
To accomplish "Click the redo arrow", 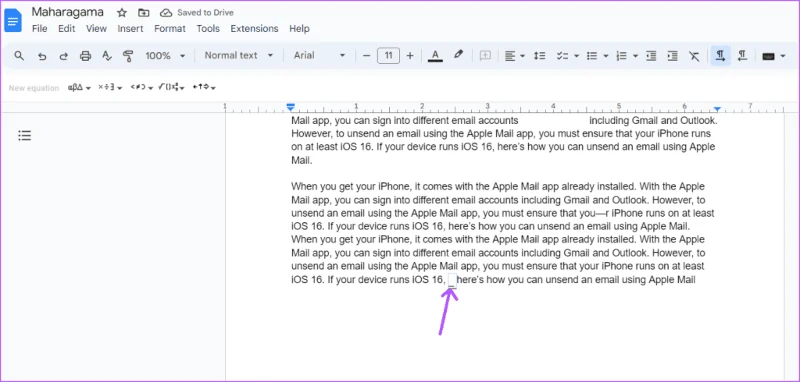I will click(x=64, y=56).
